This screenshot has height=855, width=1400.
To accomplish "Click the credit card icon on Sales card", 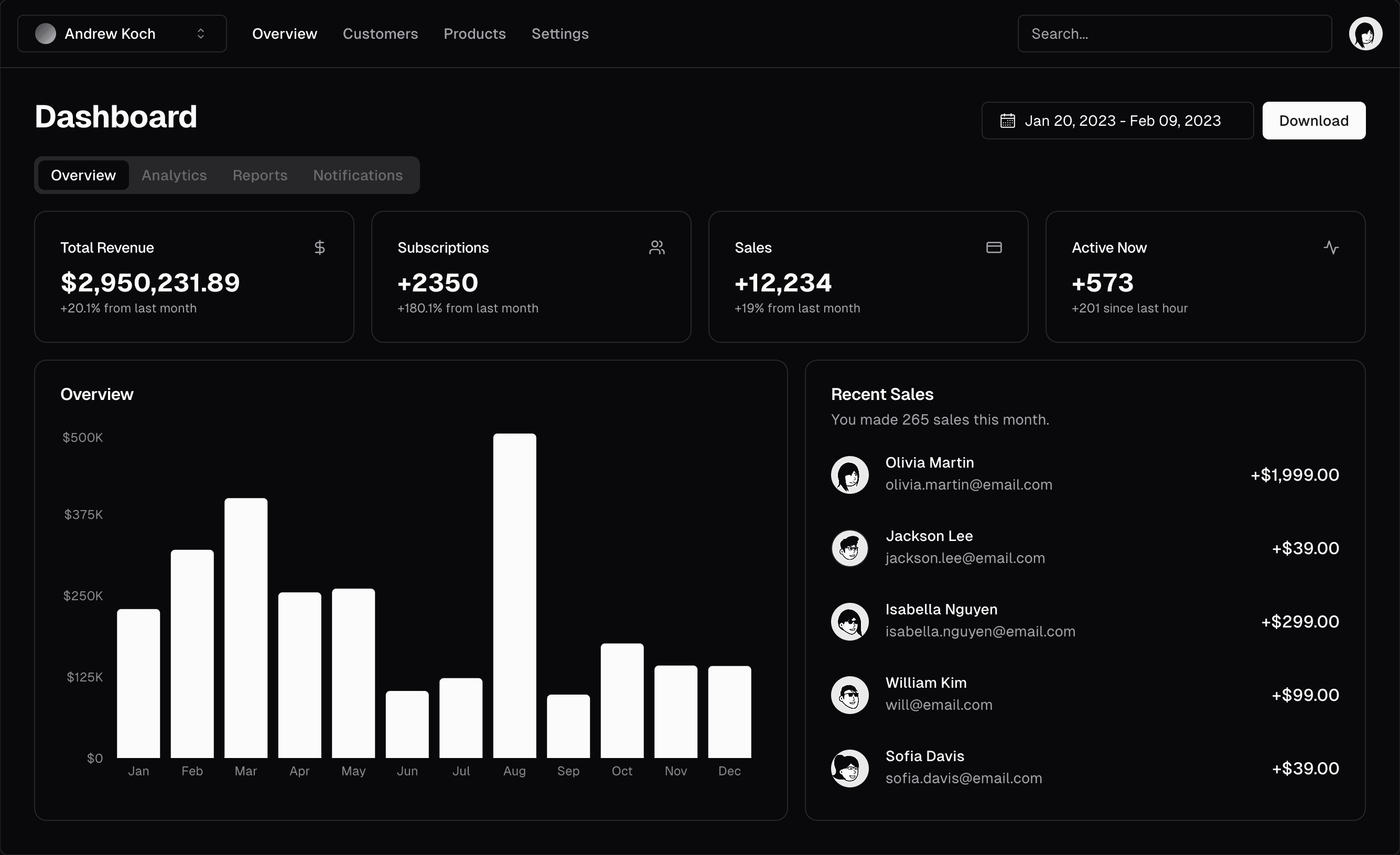I will (x=994, y=247).
